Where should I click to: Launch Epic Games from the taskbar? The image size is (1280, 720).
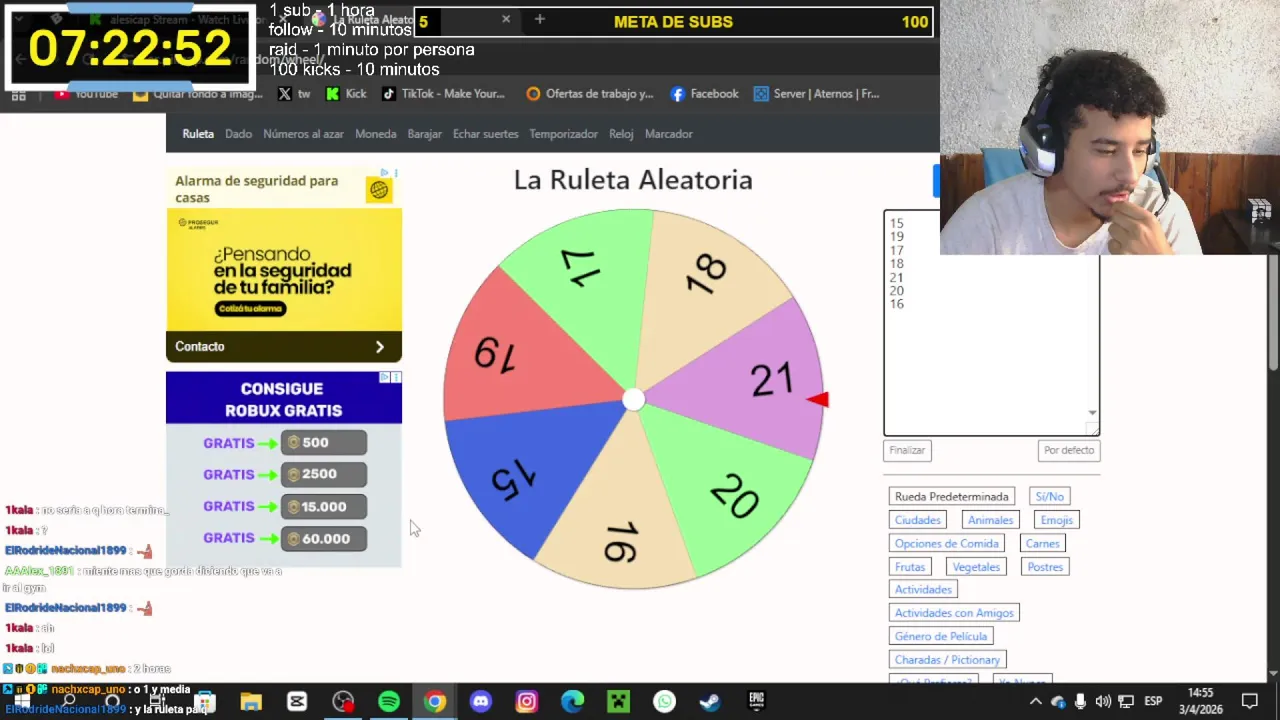(x=756, y=702)
